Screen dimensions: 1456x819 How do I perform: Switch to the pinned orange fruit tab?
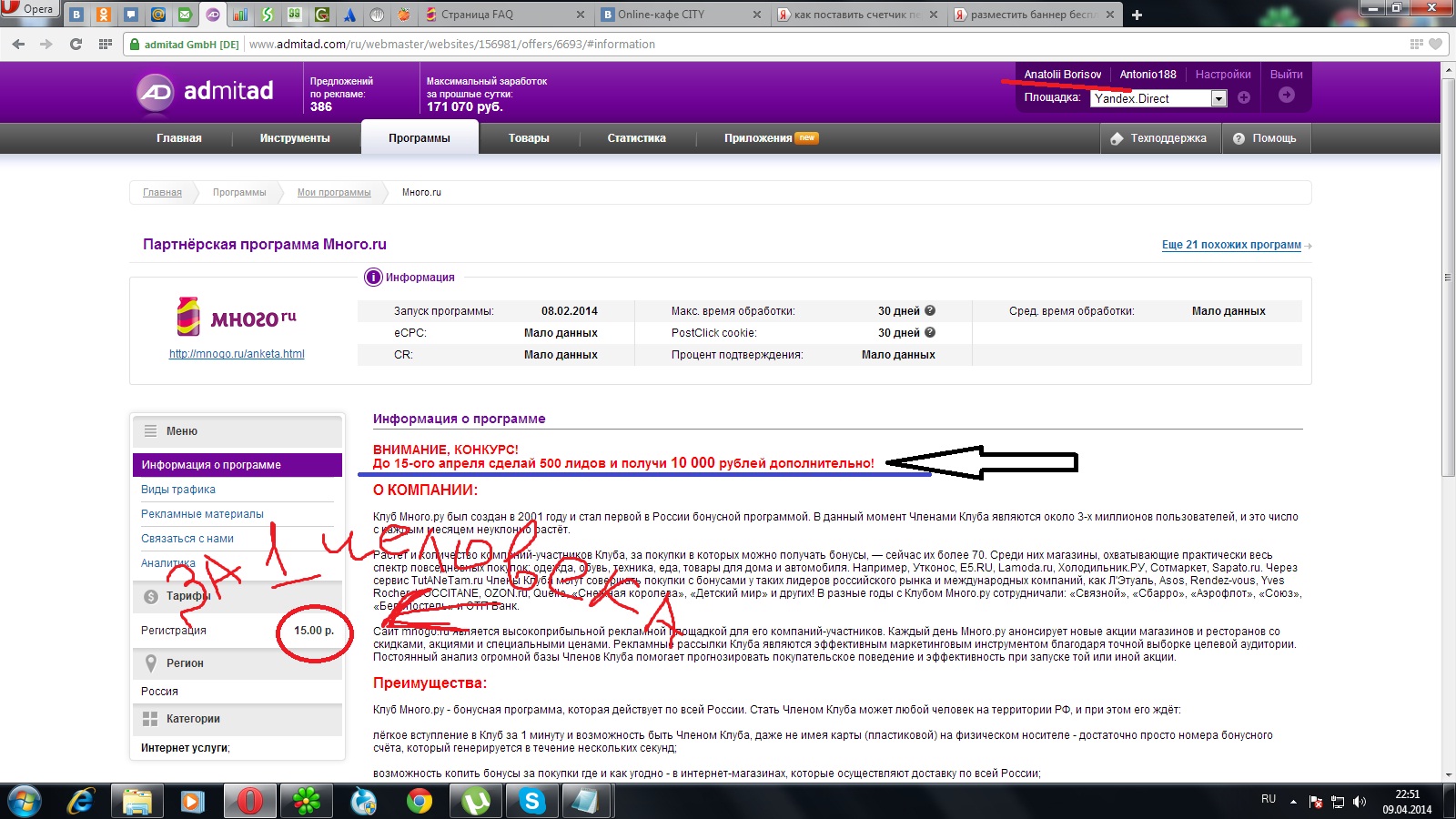(404, 15)
